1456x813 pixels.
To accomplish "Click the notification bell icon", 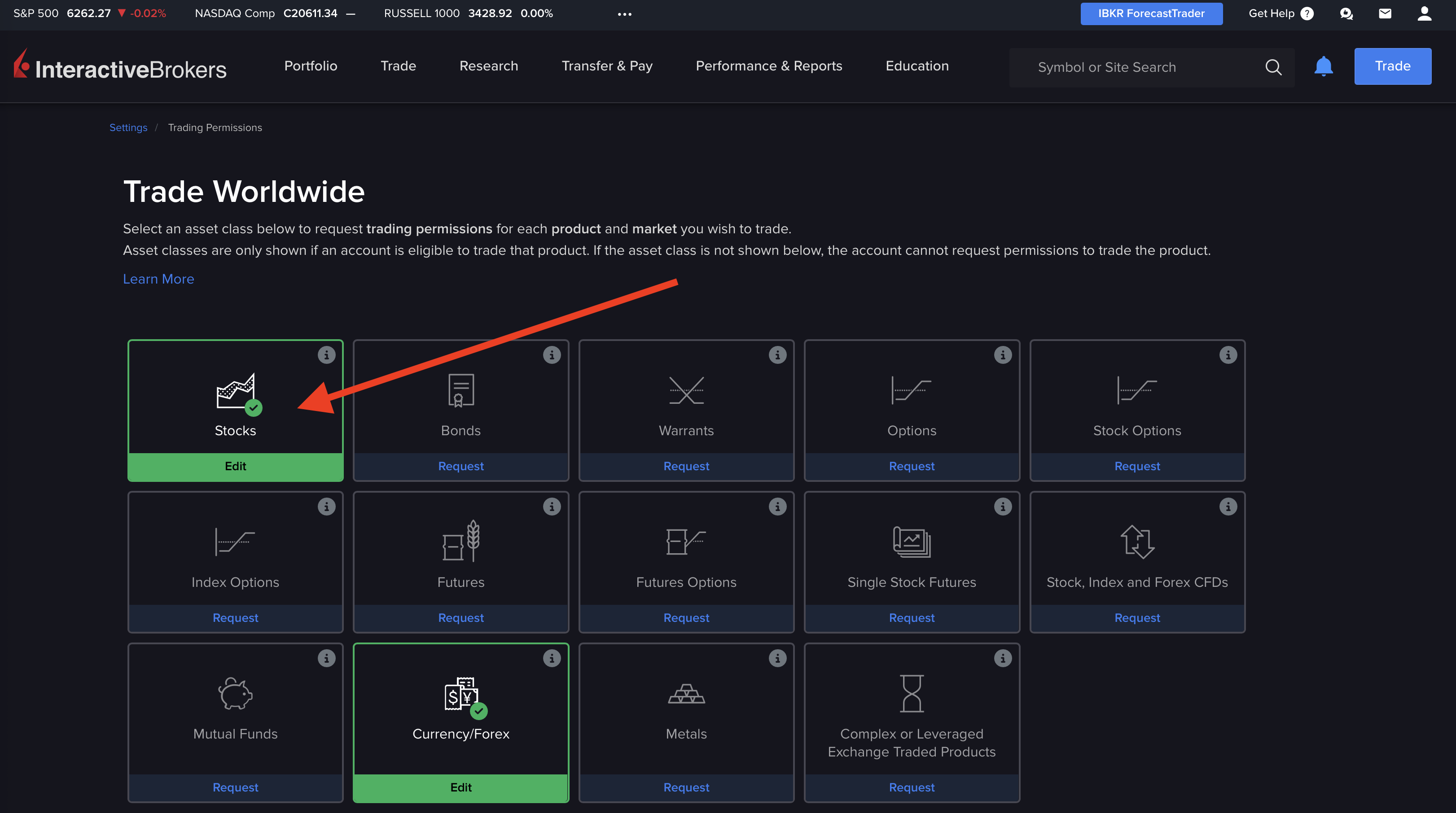I will [x=1323, y=67].
